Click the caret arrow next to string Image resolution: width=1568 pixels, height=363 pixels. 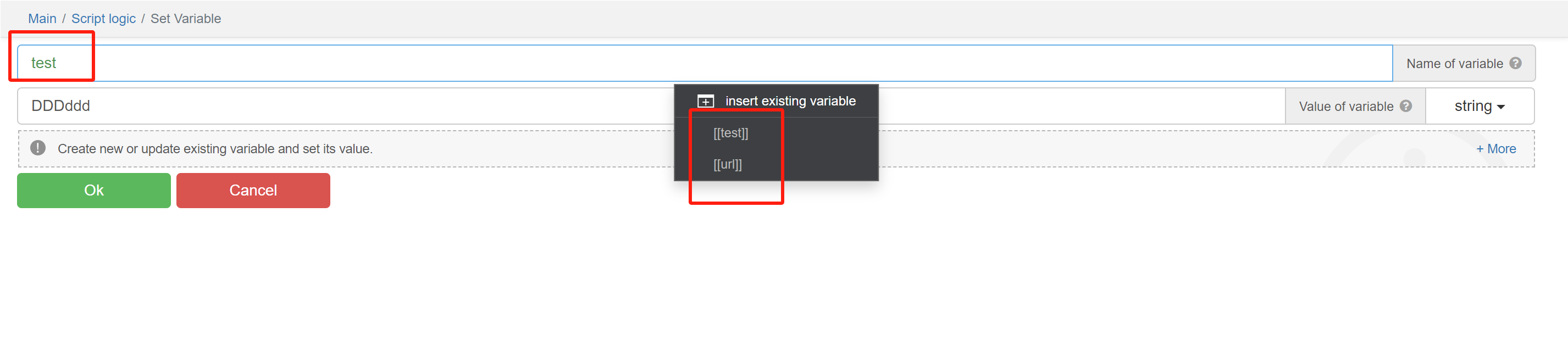coord(1500,107)
